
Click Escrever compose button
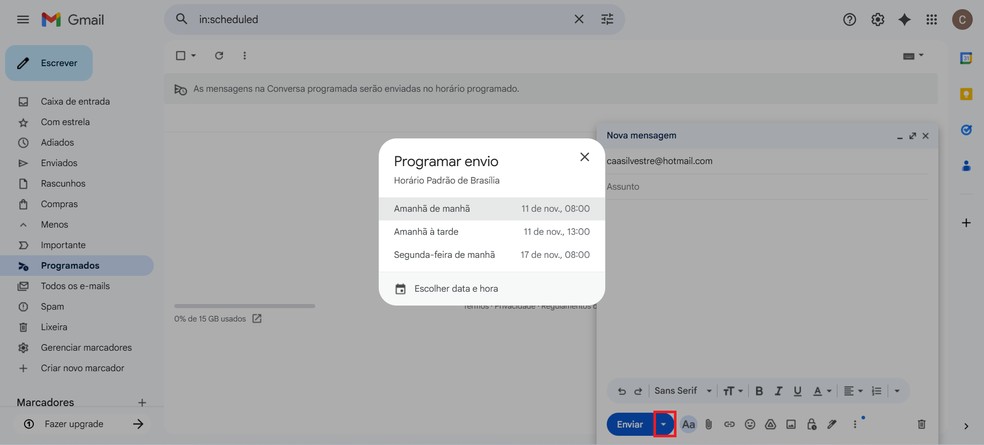pos(49,63)
